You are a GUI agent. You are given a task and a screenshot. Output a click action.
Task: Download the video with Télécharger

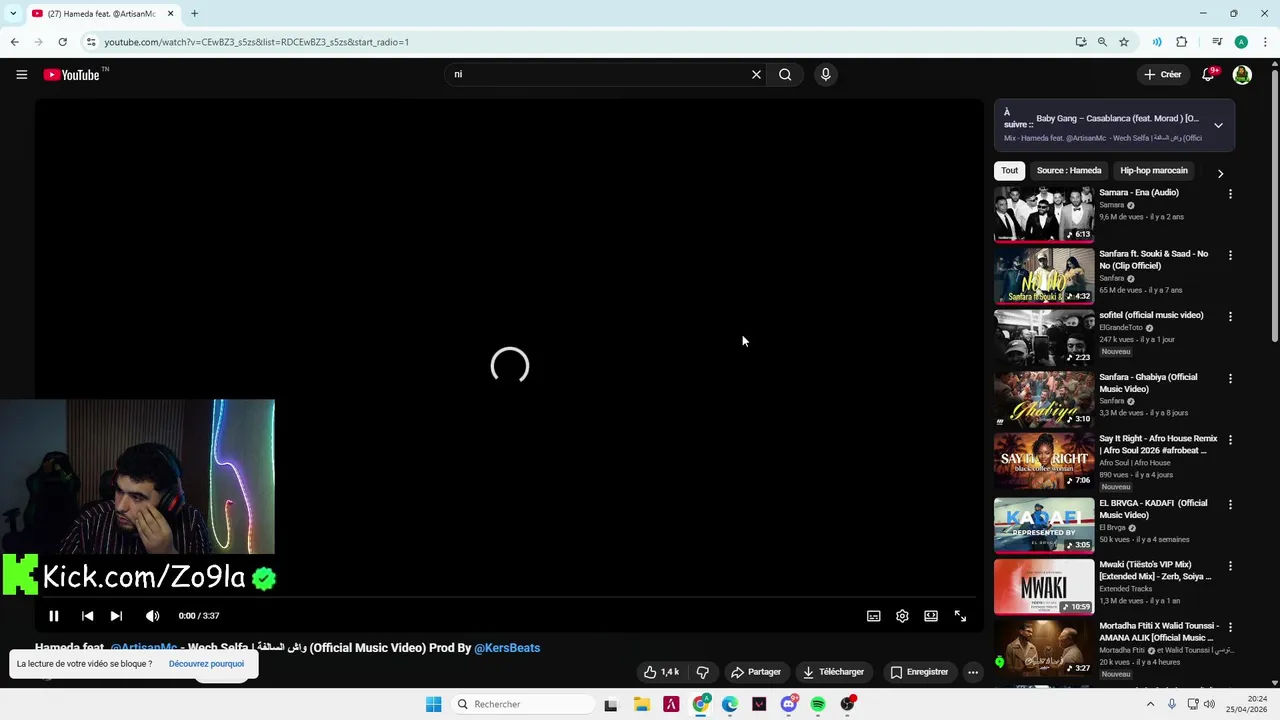[x=832, y=672]
